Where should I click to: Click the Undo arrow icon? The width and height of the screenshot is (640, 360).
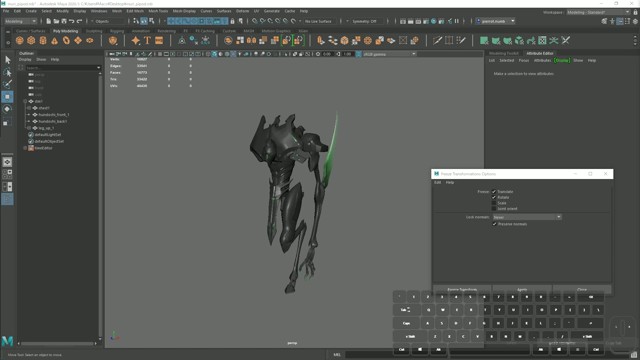coord(71,21)
